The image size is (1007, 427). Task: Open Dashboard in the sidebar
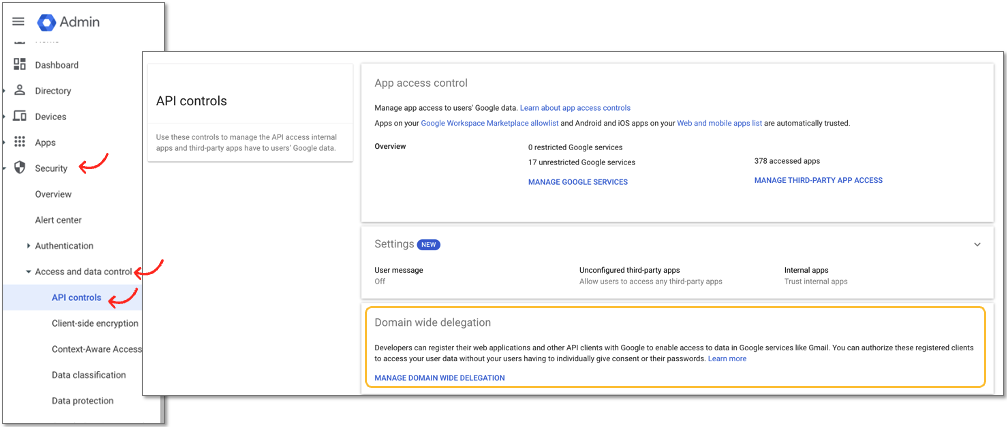tap(57, 65)
